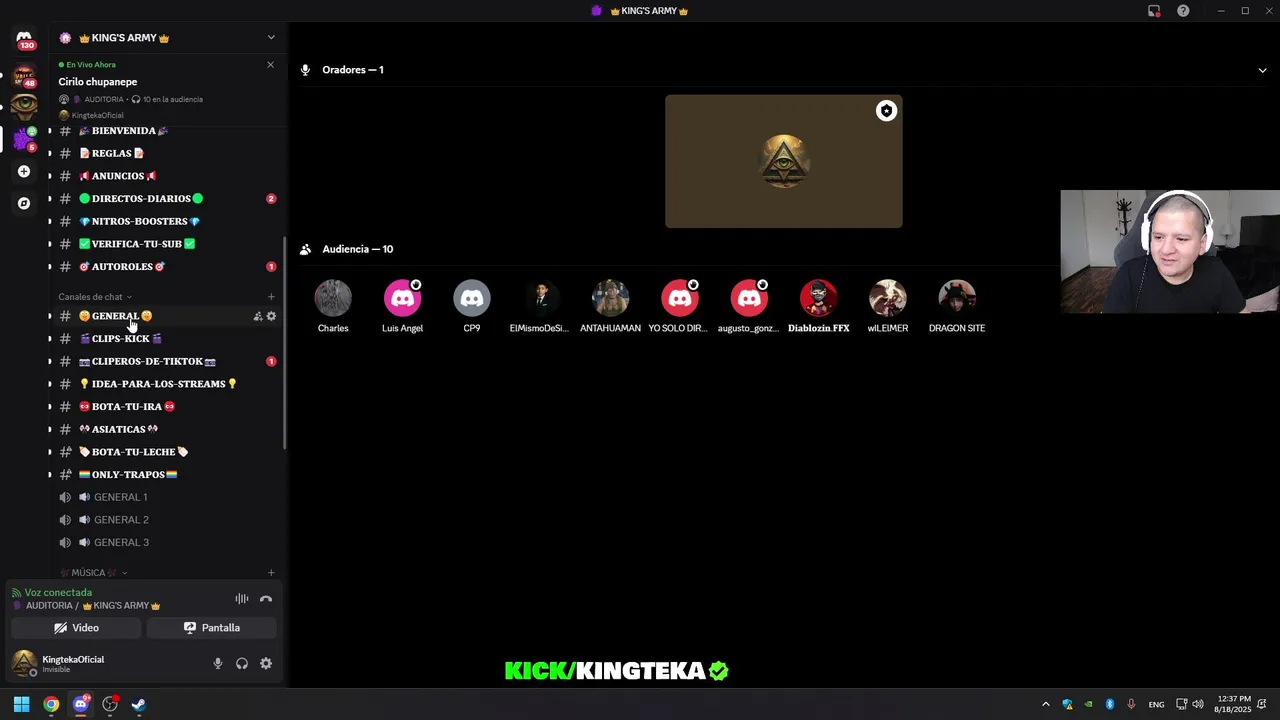1280x720 pixels.
Task: Join GENERAL 2 voice channel
Action: pos(167,520)
